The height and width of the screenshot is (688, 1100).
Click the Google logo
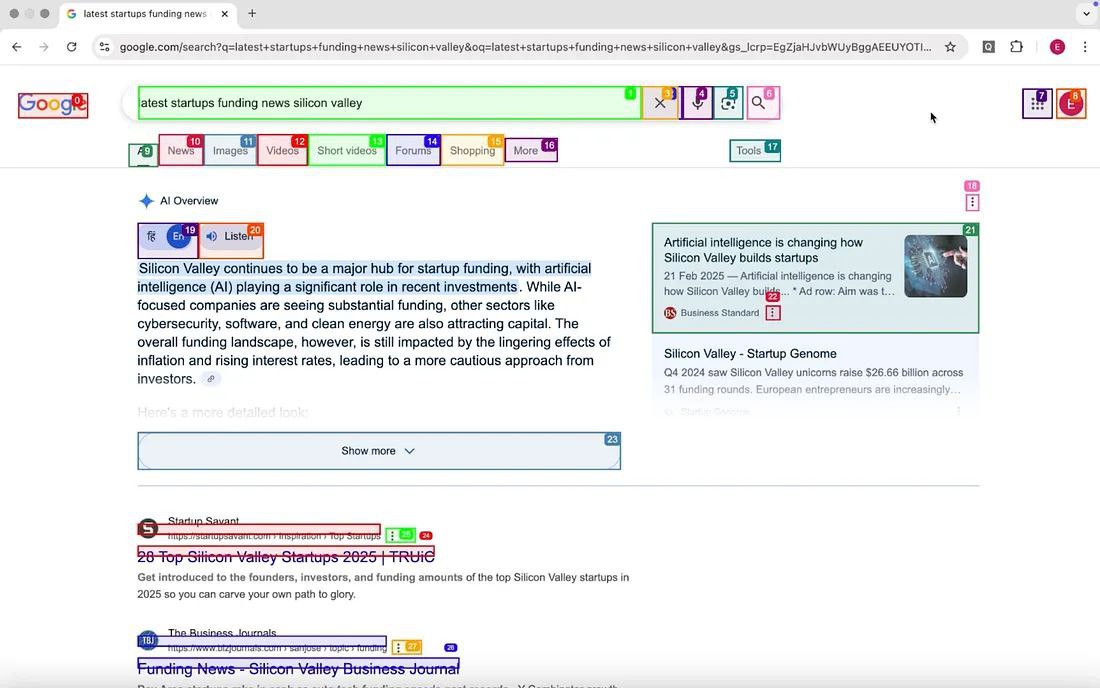click(53, 104)
